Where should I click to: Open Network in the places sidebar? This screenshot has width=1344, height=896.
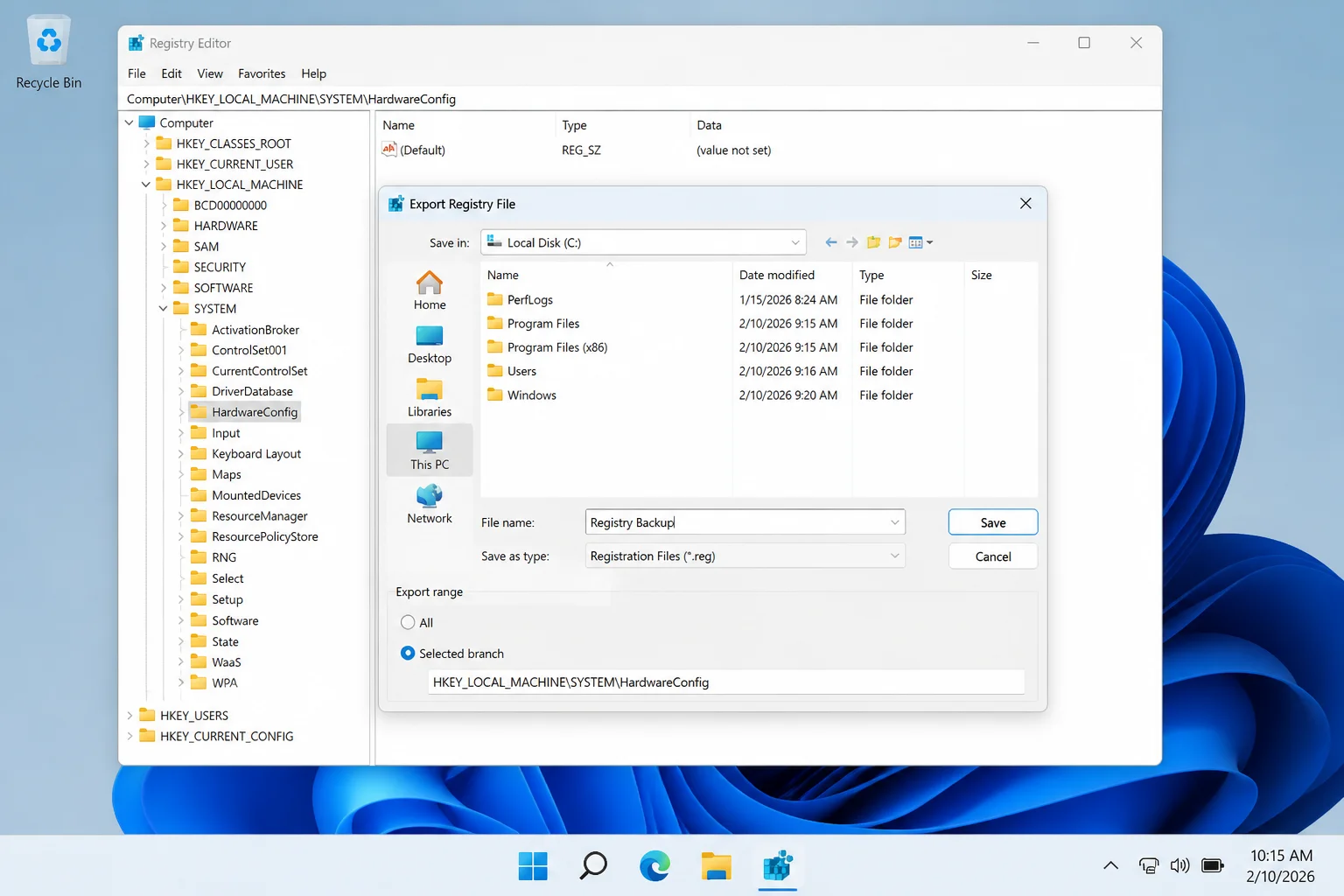(x=430, y=504)
